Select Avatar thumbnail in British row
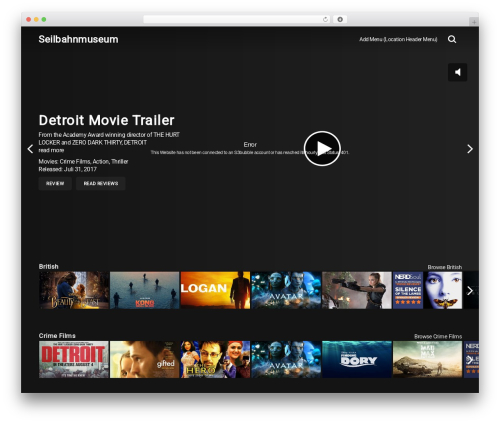Image resolution: width=500 pixels, height=423 pixels. coord(286,290)
